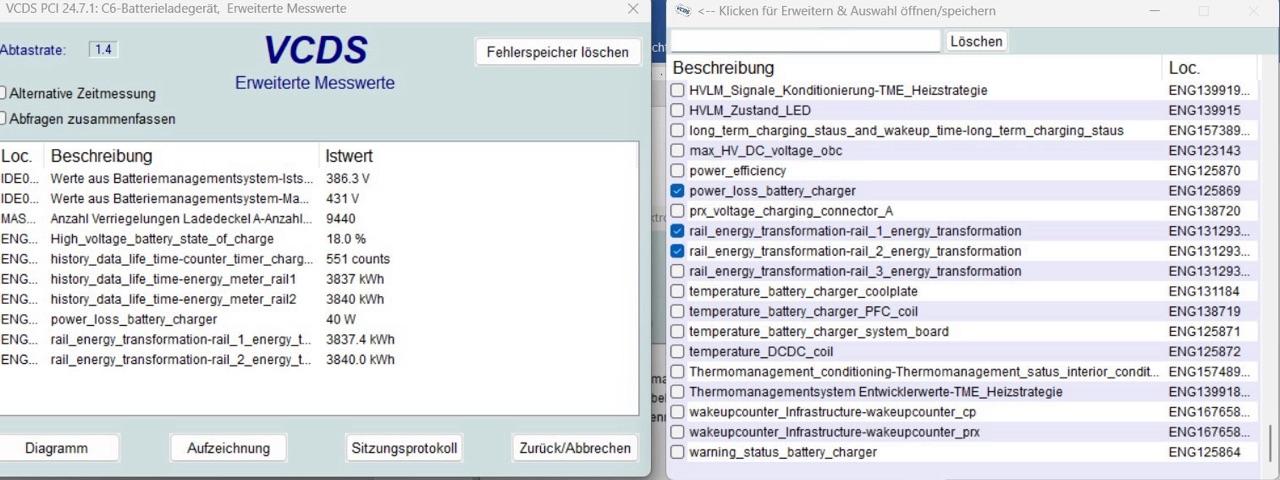This screenshot has width=1280, height=480.
Task: Check HVLM_Zustand_LED box
Action: point(678,110)
